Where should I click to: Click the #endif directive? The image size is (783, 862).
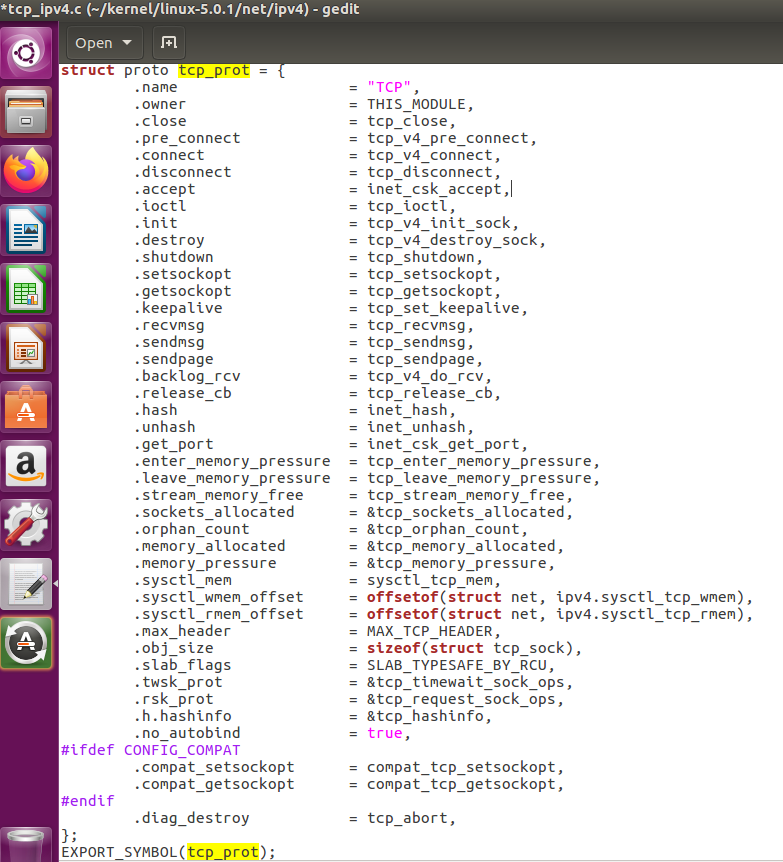pyautogui.click(x=87, y=802)
